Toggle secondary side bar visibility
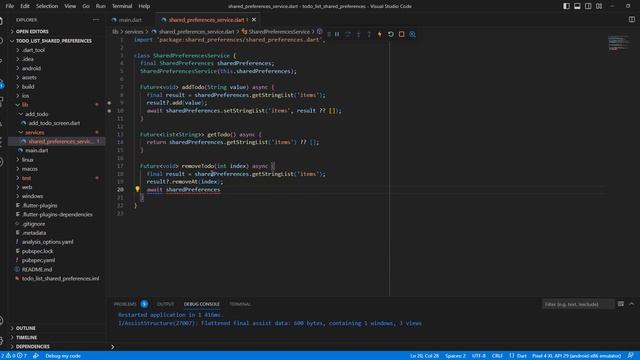640x360 pixels. [x=588, y=6]
